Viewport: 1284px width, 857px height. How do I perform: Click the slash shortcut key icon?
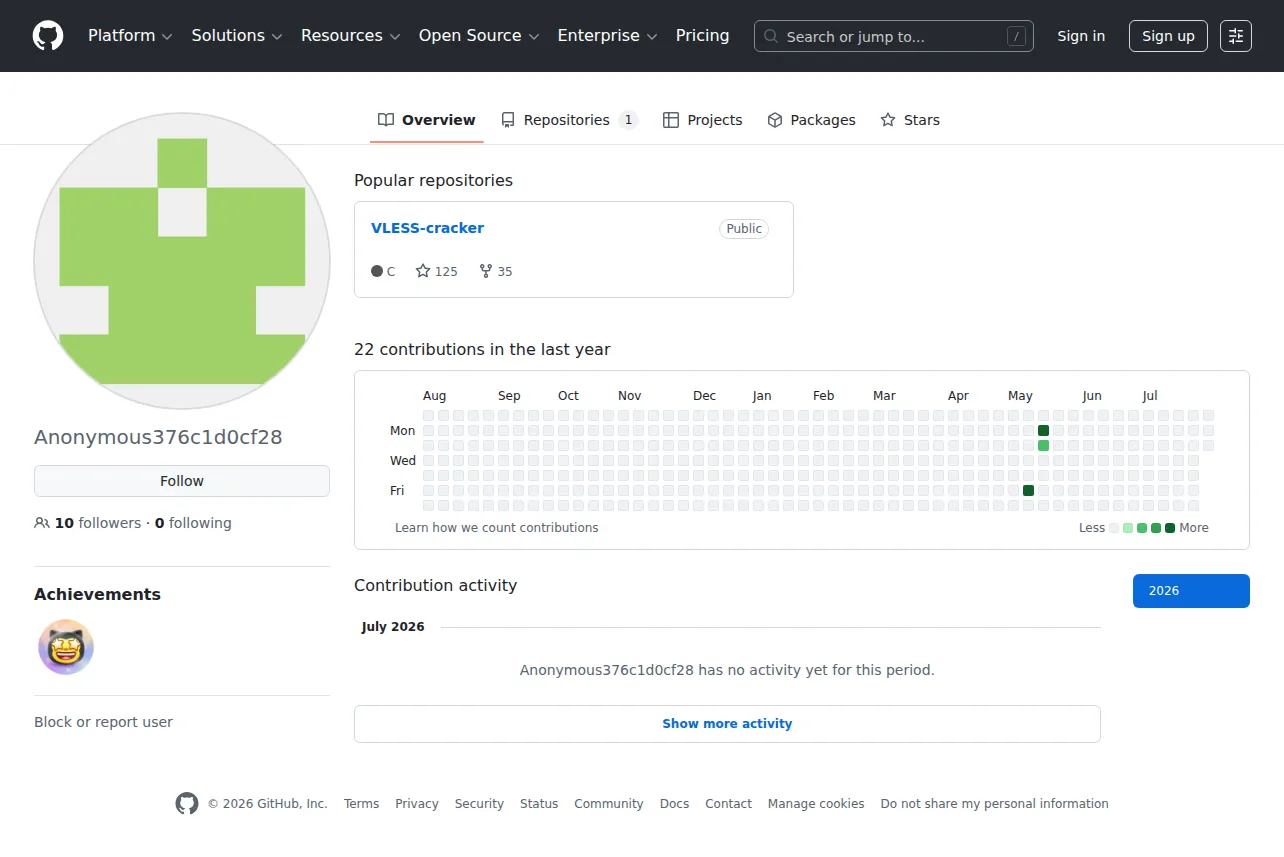(1017, 37)
